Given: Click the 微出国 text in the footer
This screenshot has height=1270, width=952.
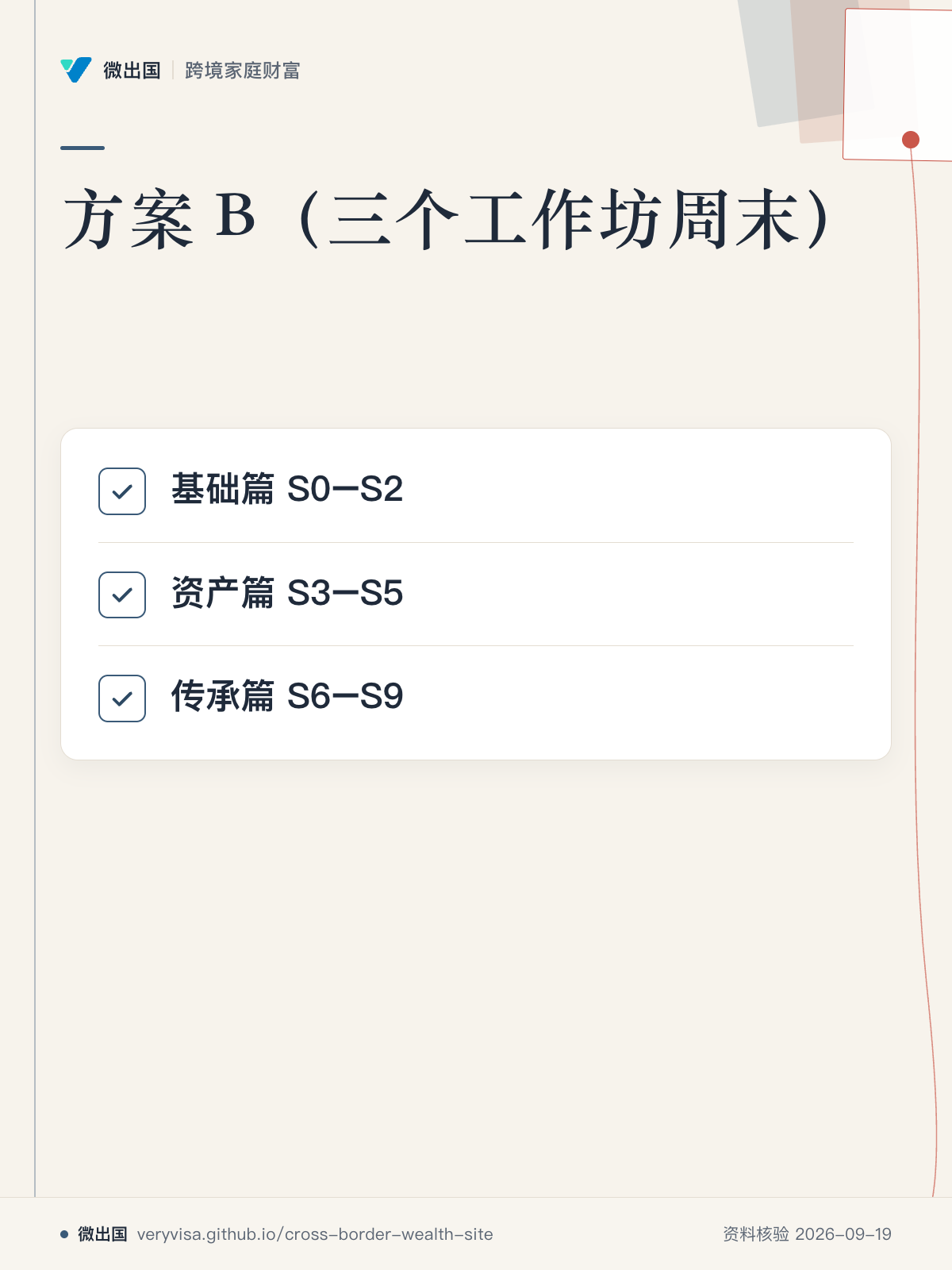Looking at the screenshot, I should pyautogui.click(x=102, y=1234).
